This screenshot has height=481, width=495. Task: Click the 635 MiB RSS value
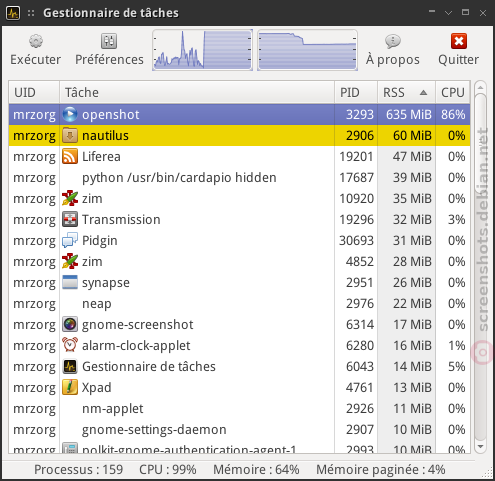tap(409, 115)
